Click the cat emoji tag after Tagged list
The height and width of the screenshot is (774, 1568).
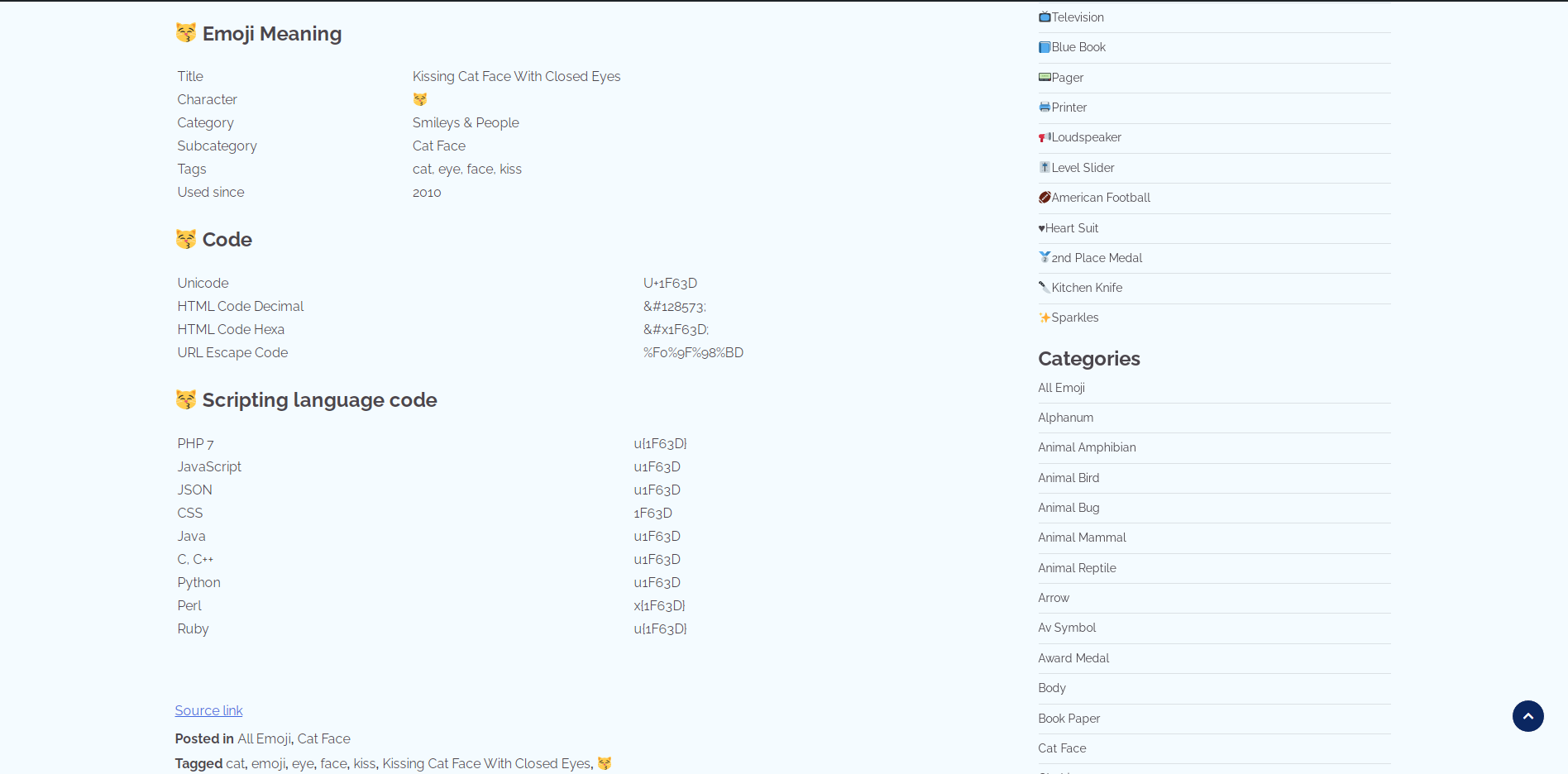tap(605, 763)
